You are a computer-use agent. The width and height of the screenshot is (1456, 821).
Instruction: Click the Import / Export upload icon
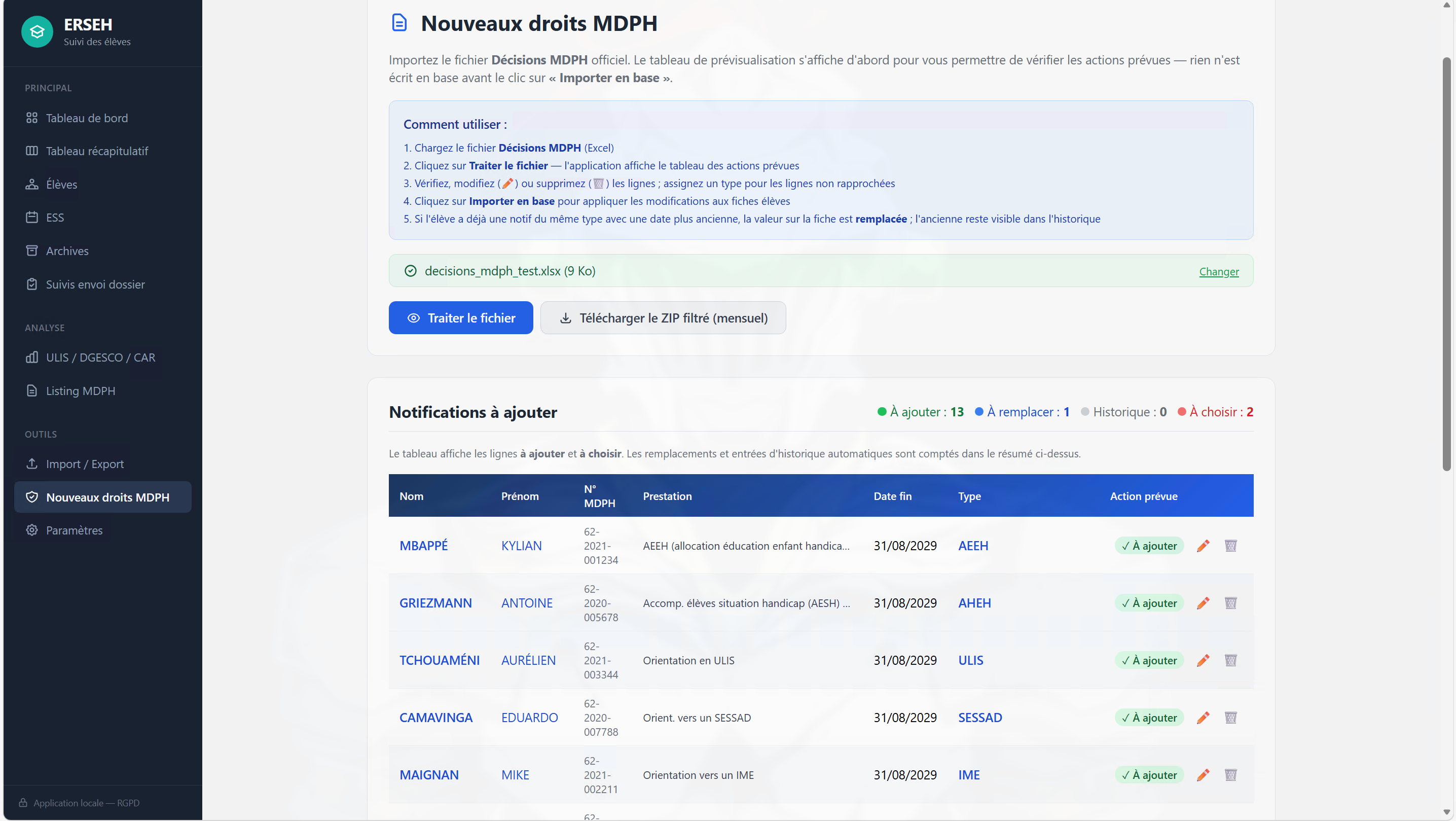(x=31, y=463)
